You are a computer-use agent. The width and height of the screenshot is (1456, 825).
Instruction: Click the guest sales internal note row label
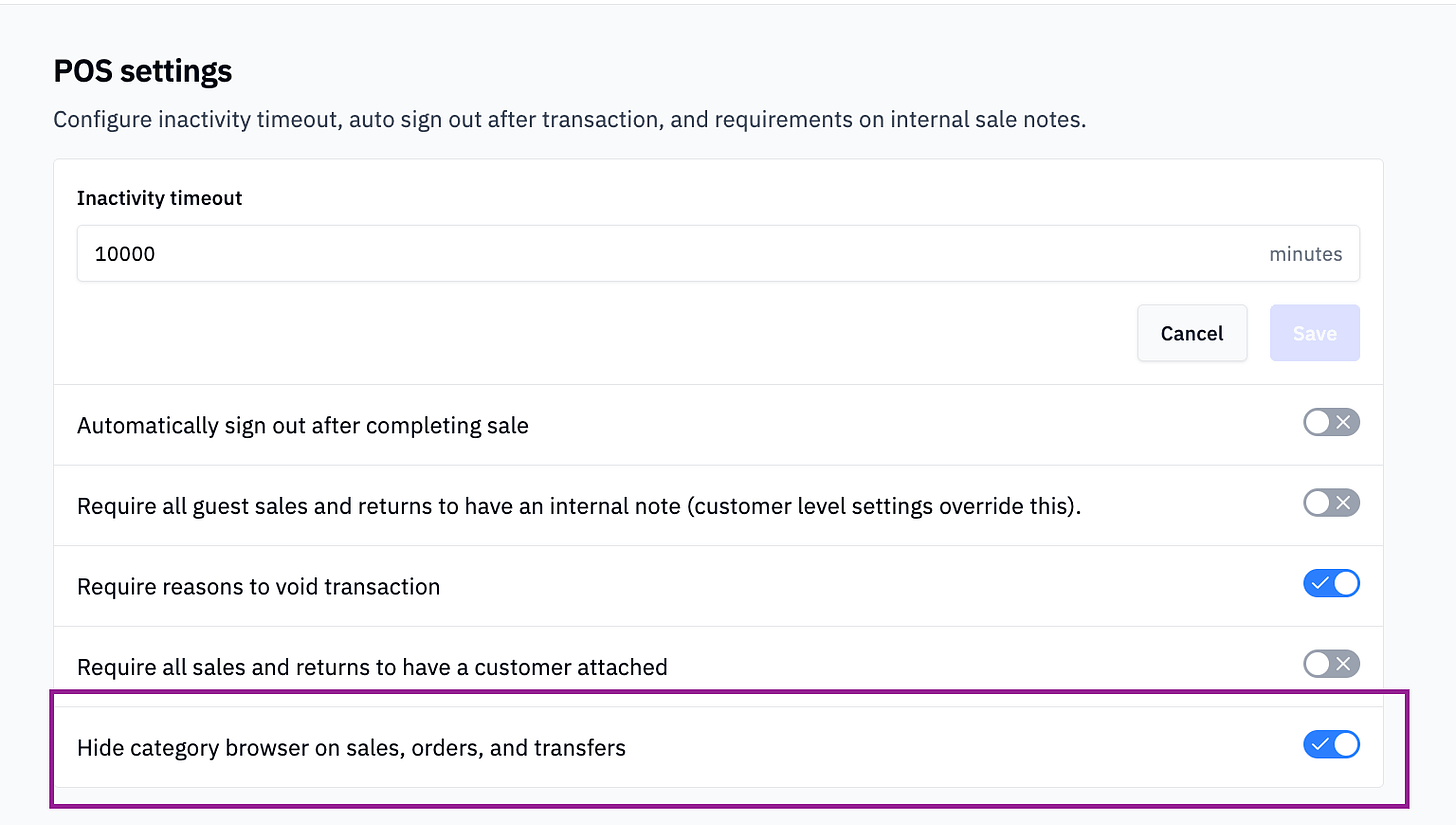coord(579,506)
